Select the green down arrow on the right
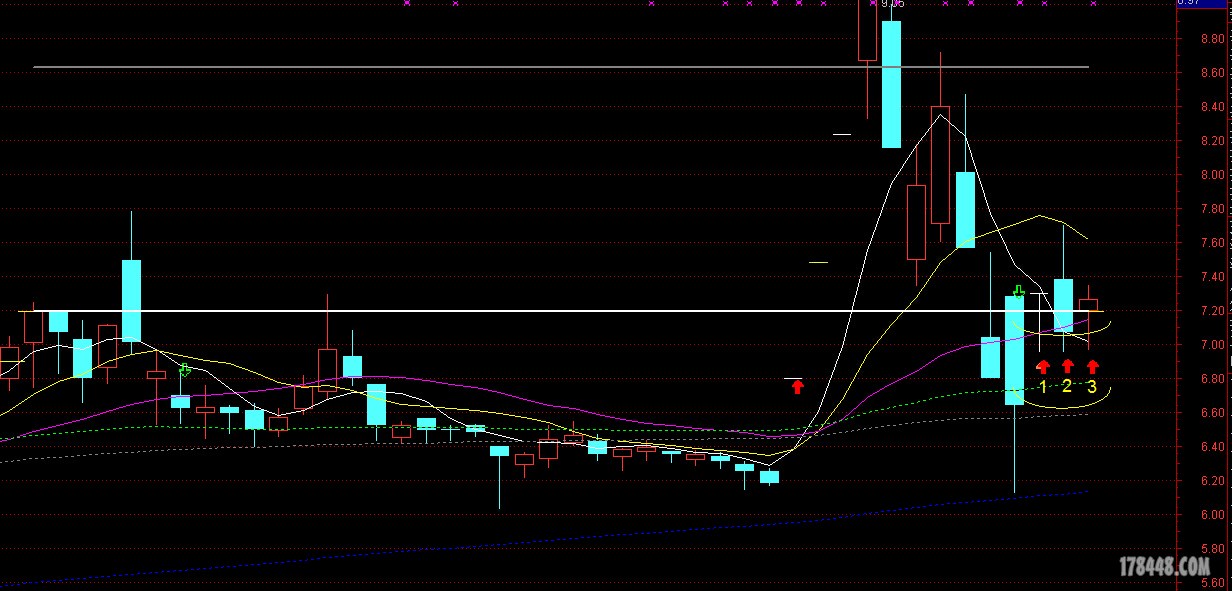1232x591 pixels. click(x=1018, y=292)
